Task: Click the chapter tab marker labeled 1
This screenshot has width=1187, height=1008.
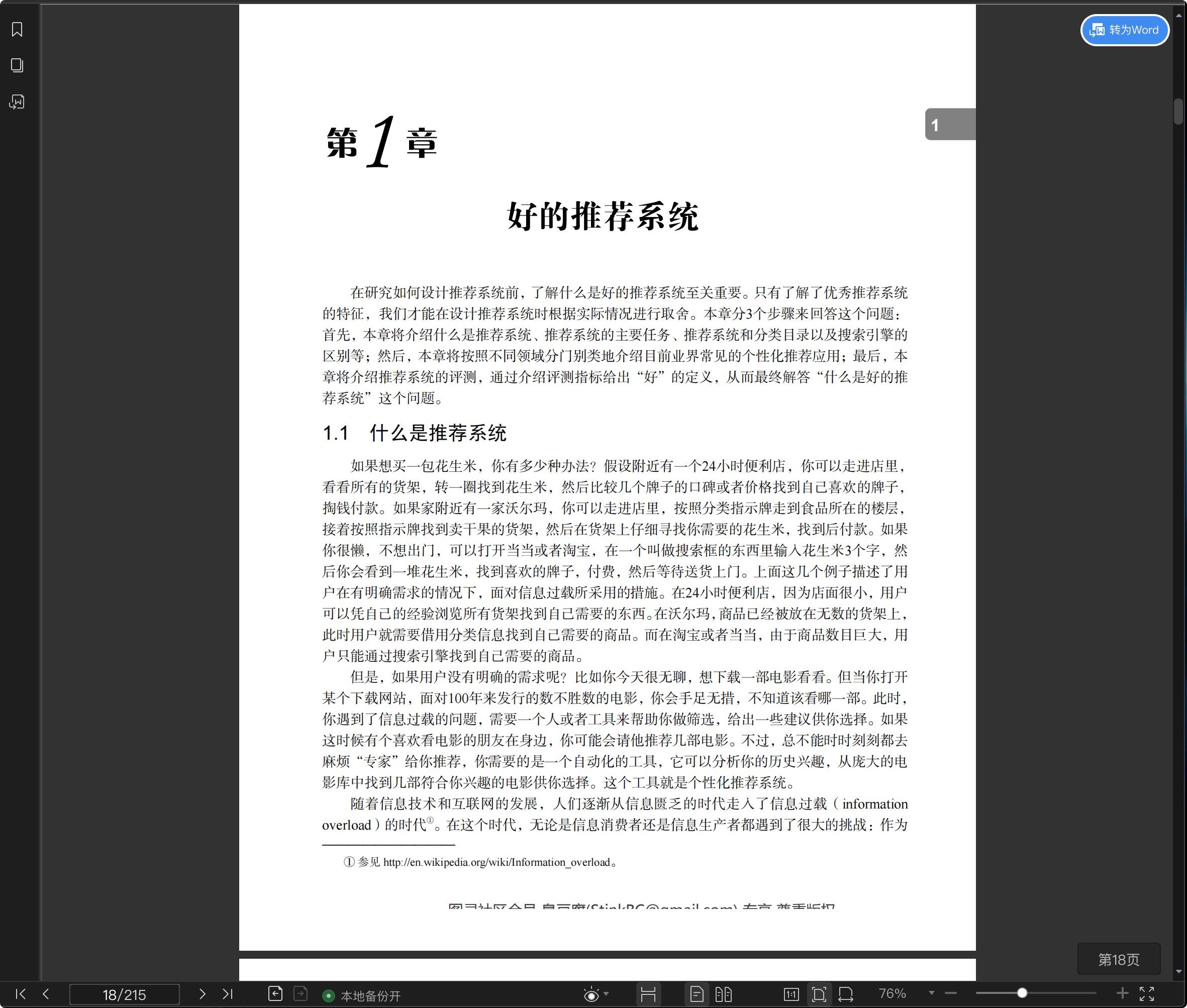Action: [950, 124]
